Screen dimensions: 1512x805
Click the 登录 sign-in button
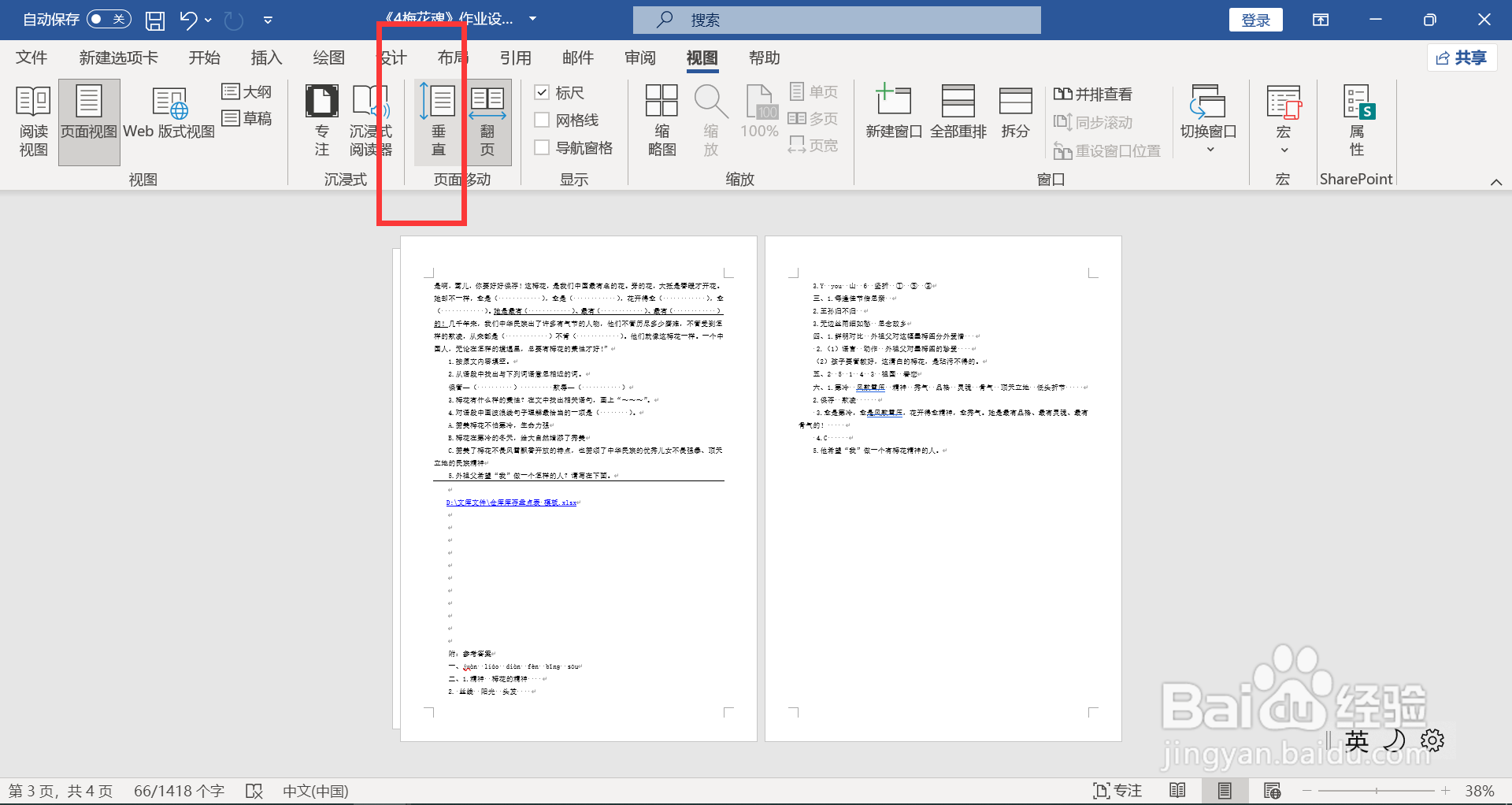(x=1255, y=20)
